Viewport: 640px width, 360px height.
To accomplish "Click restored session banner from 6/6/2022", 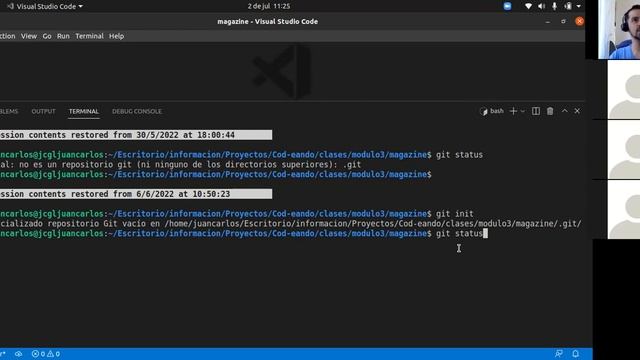I will click(136, 194).
